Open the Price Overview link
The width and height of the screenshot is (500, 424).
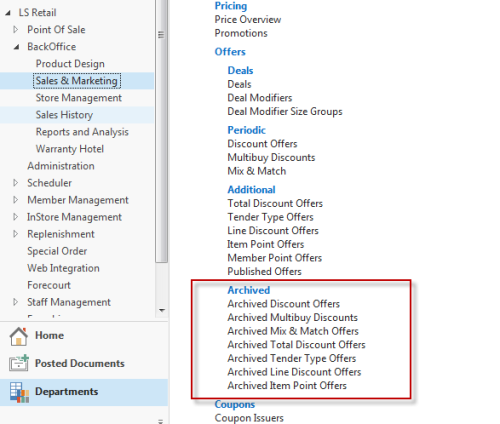click(248, 20)
